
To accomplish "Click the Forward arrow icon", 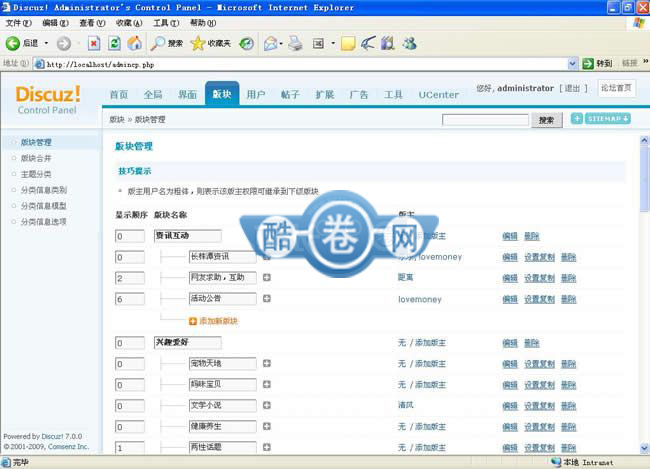I will tap(63, 43).
